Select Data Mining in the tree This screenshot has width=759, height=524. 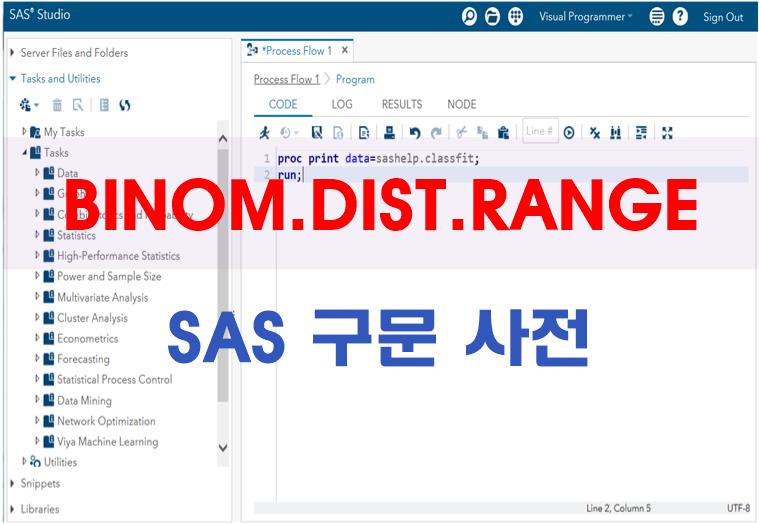tap(84, 401)
